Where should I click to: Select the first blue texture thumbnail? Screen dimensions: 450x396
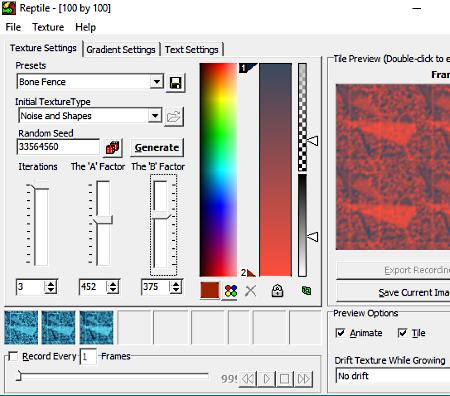pyautogui.click(x=21, y=327)
